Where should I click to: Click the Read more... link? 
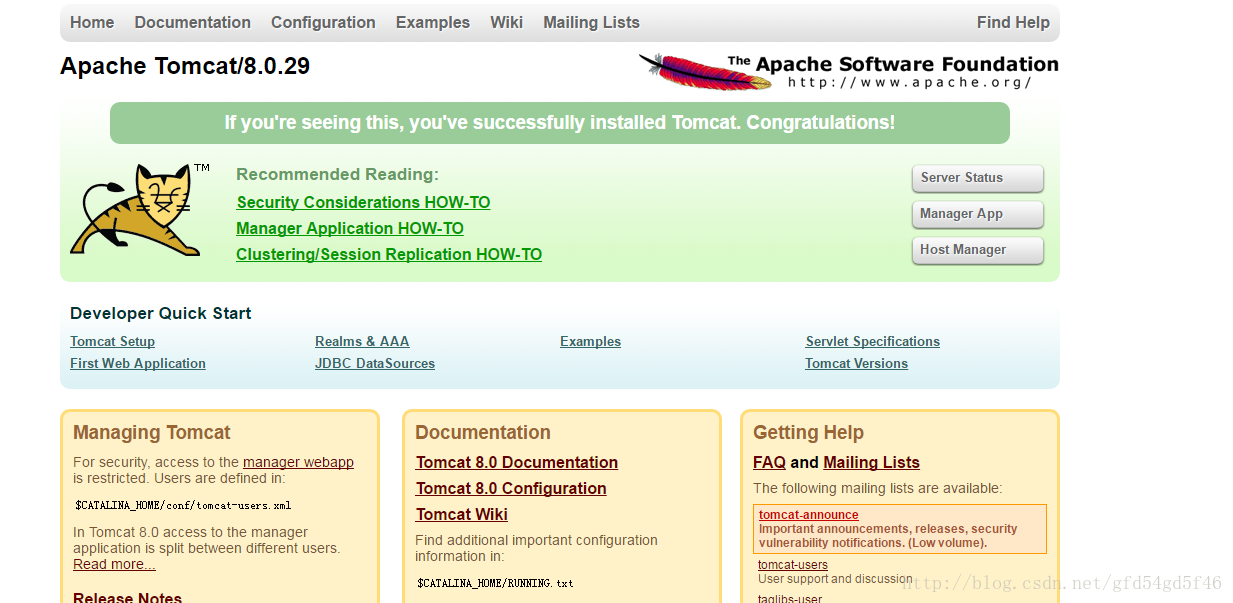114,564
